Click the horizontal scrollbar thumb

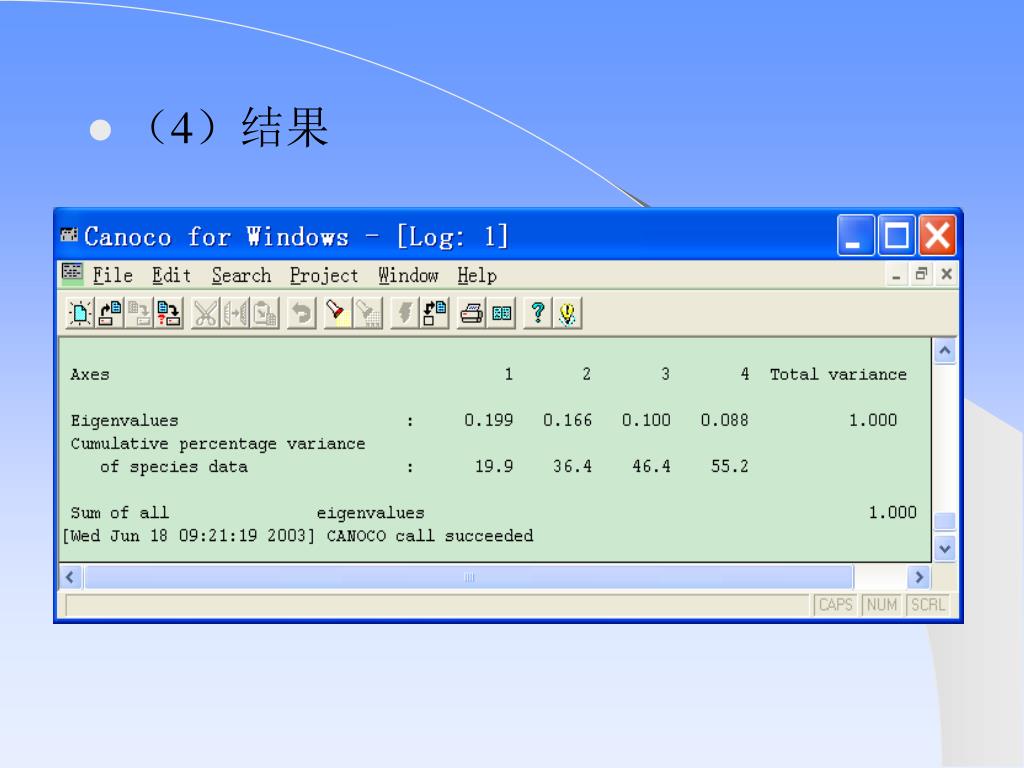coord(468,577)
